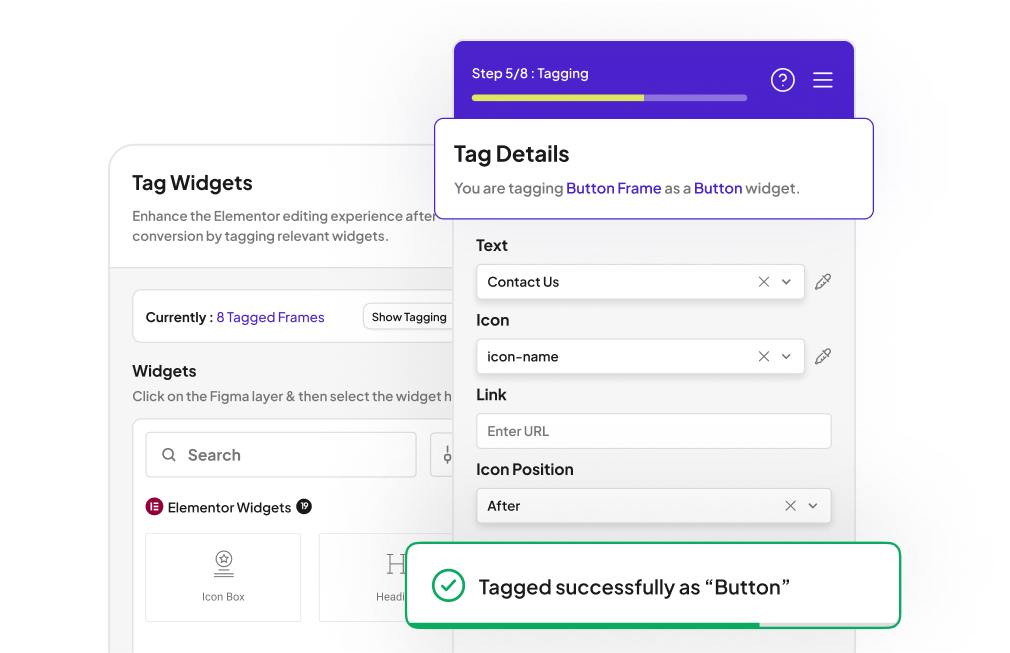Open the 8 Tagged Frames link
1010x653 pixels.
(271, 317)
